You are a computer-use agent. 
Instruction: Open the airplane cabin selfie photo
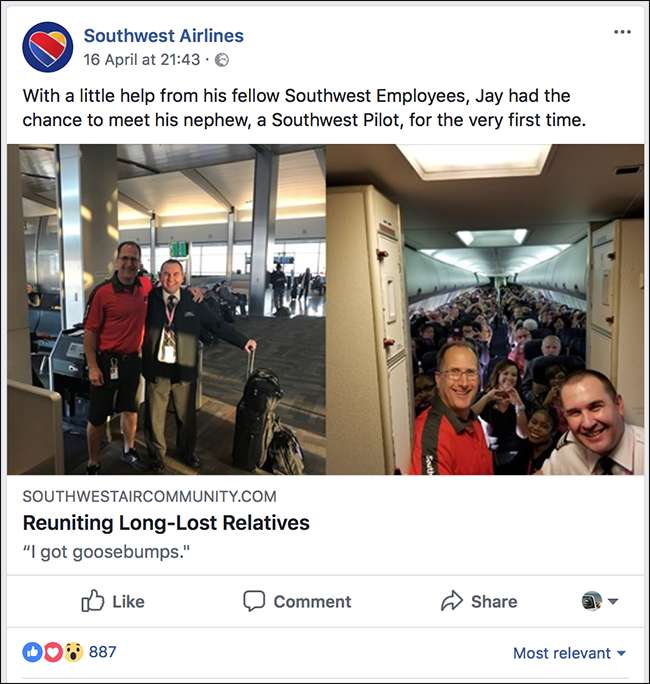(485, 309)
